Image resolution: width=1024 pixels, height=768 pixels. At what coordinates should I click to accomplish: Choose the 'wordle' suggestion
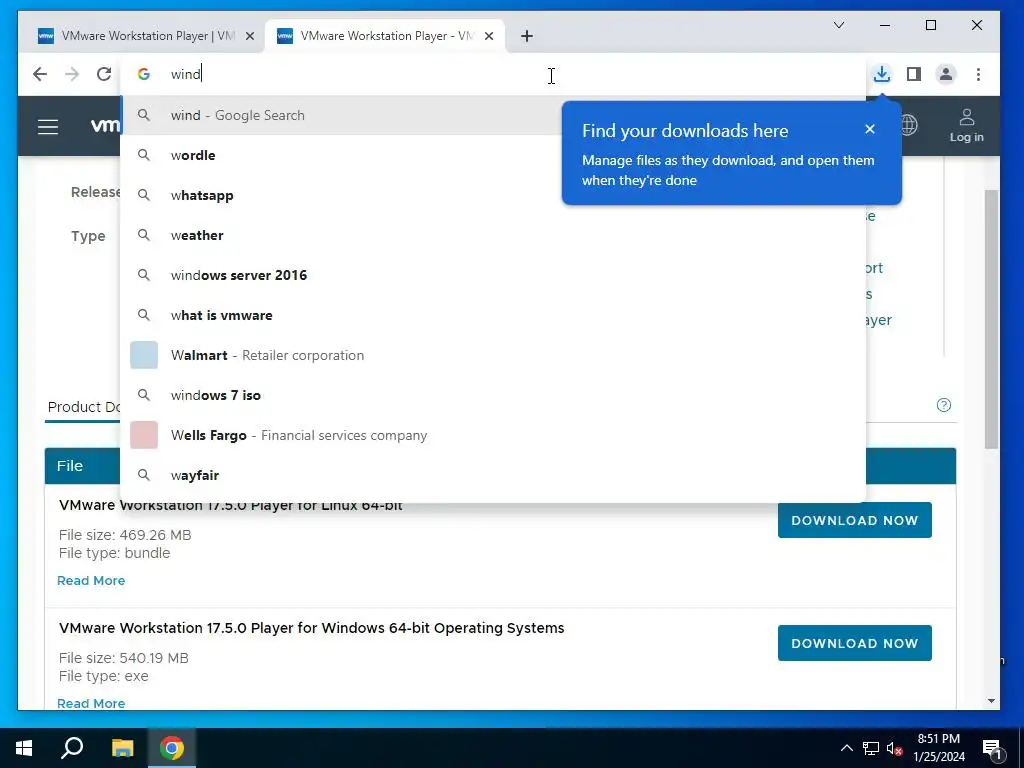tap(493, 155)
